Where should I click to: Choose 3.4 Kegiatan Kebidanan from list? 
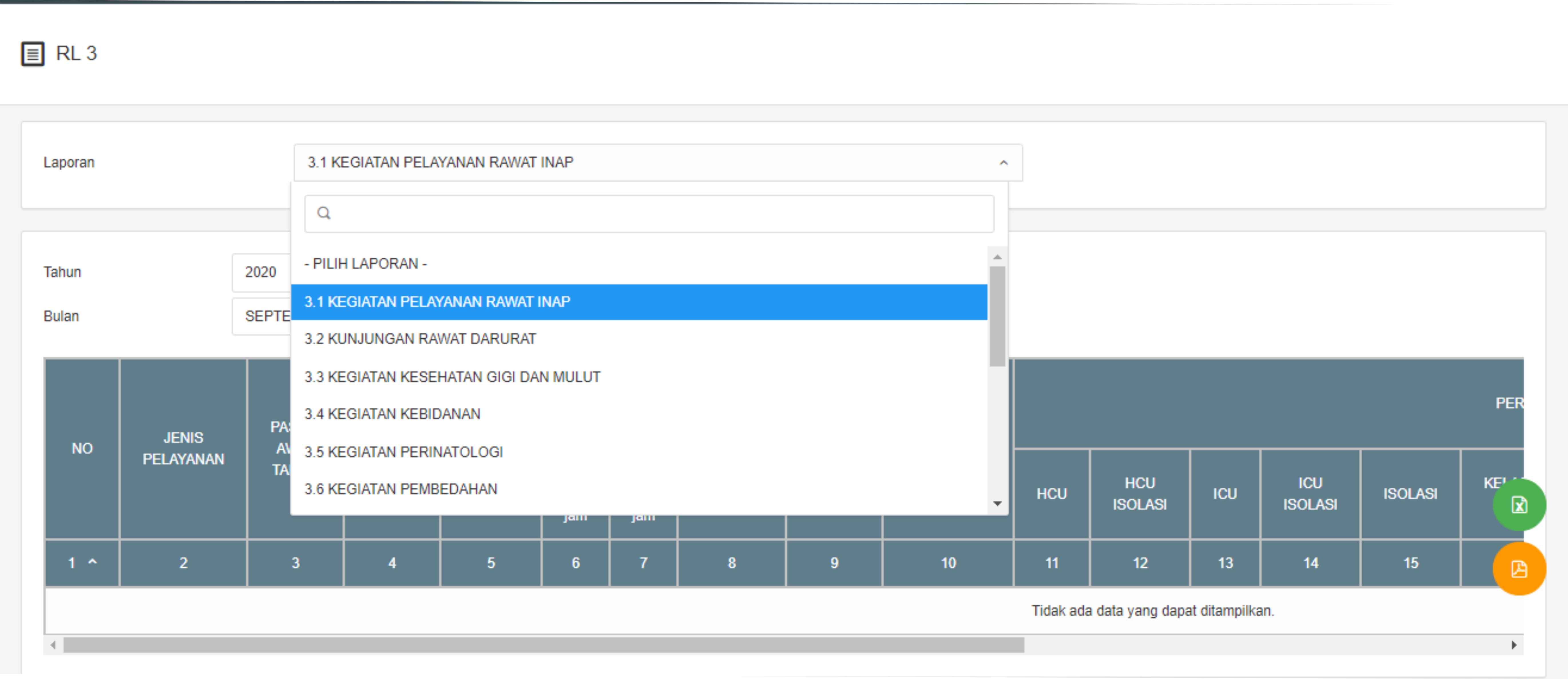click(x=392, y=414)
